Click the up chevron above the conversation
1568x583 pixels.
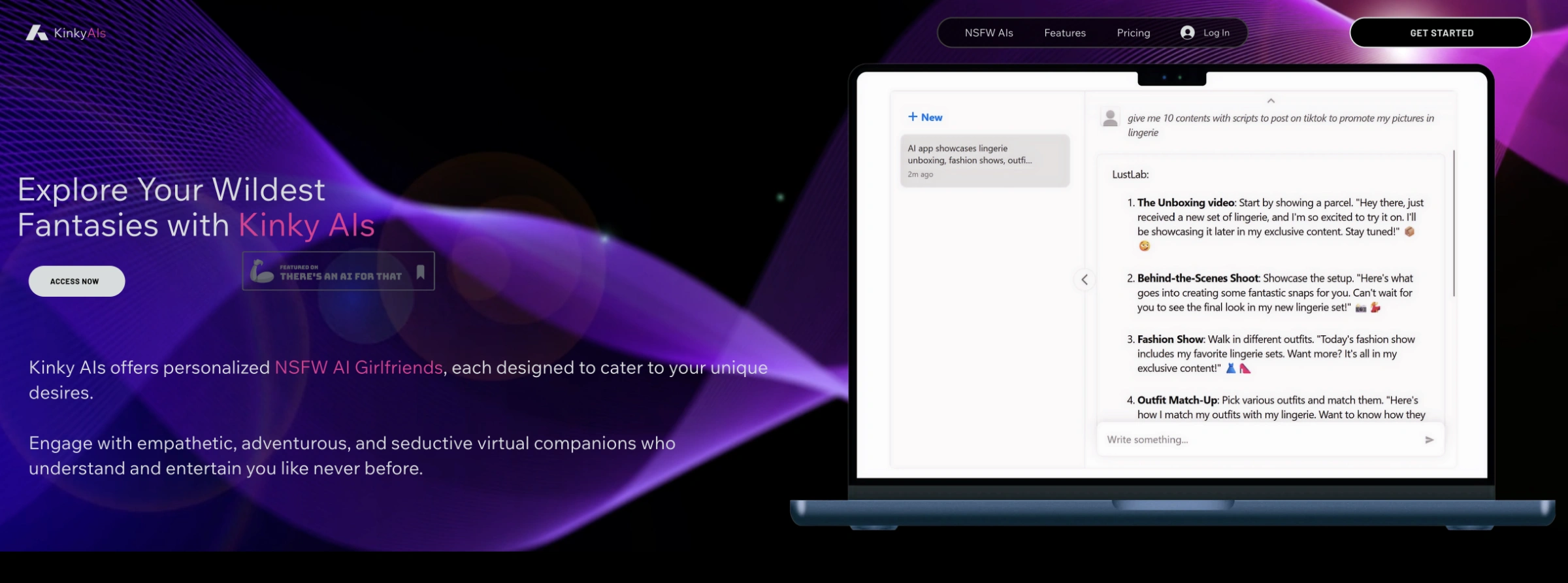tap(1271, 101)
